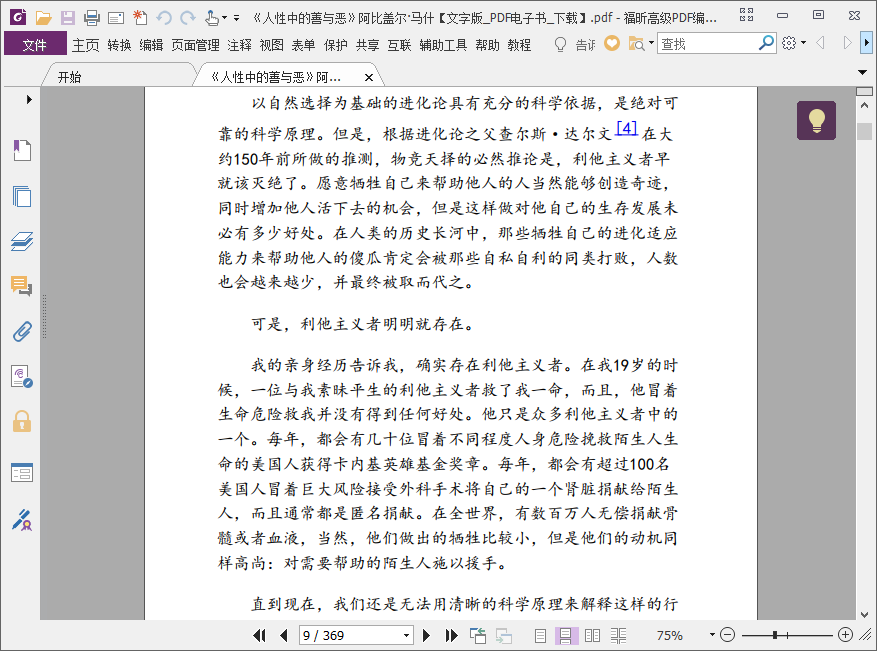The width and height of the screenshot is (877, 651).
Task: Go to next page arrow
Action: point(426,635)
